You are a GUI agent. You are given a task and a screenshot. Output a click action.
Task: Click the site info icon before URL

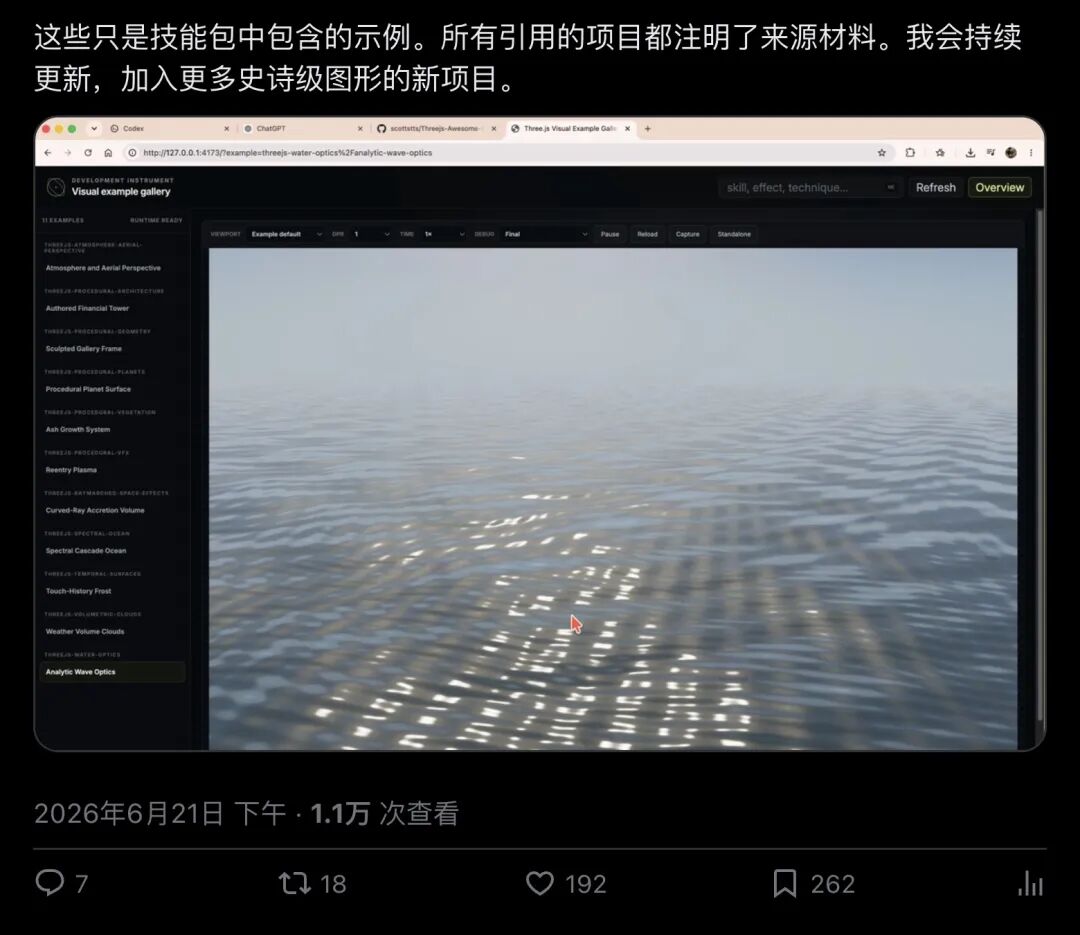click(132, 153)
